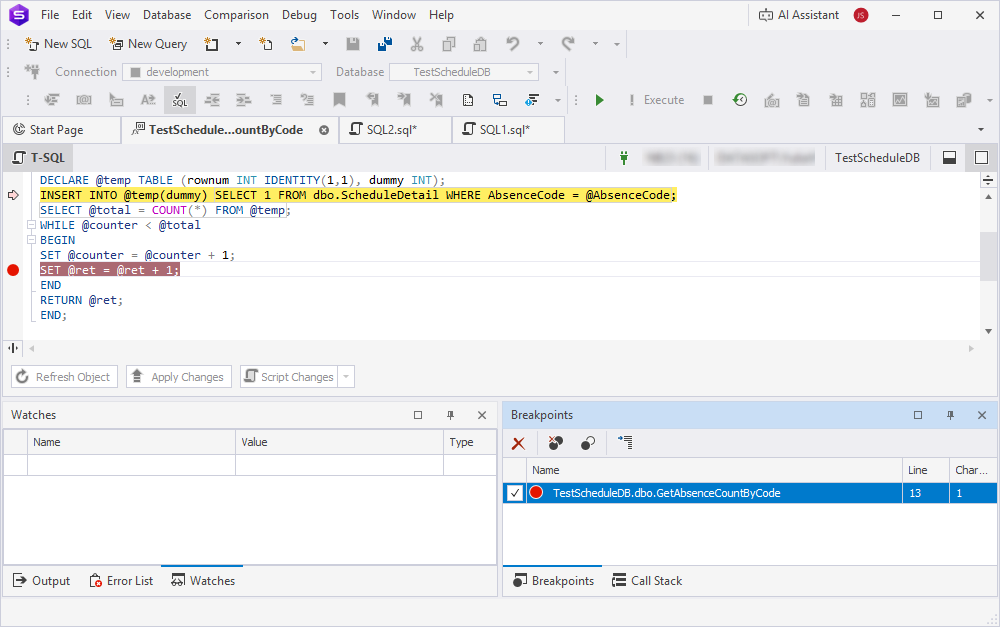This screenshot has width=1000, height=627.
Task: Open the Debug menu
Action: (299, 15)
